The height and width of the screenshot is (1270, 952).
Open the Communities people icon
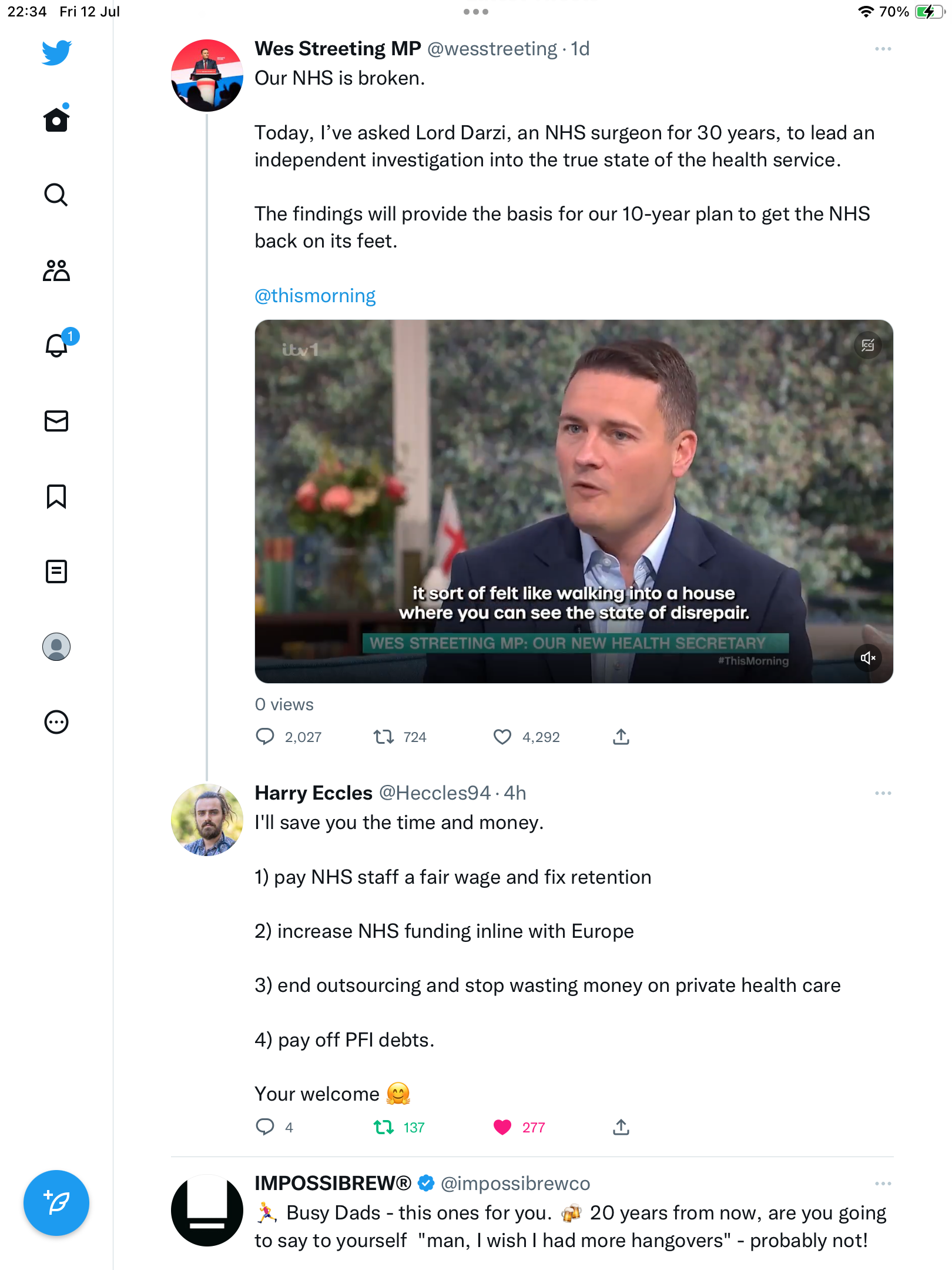(56, 270)
